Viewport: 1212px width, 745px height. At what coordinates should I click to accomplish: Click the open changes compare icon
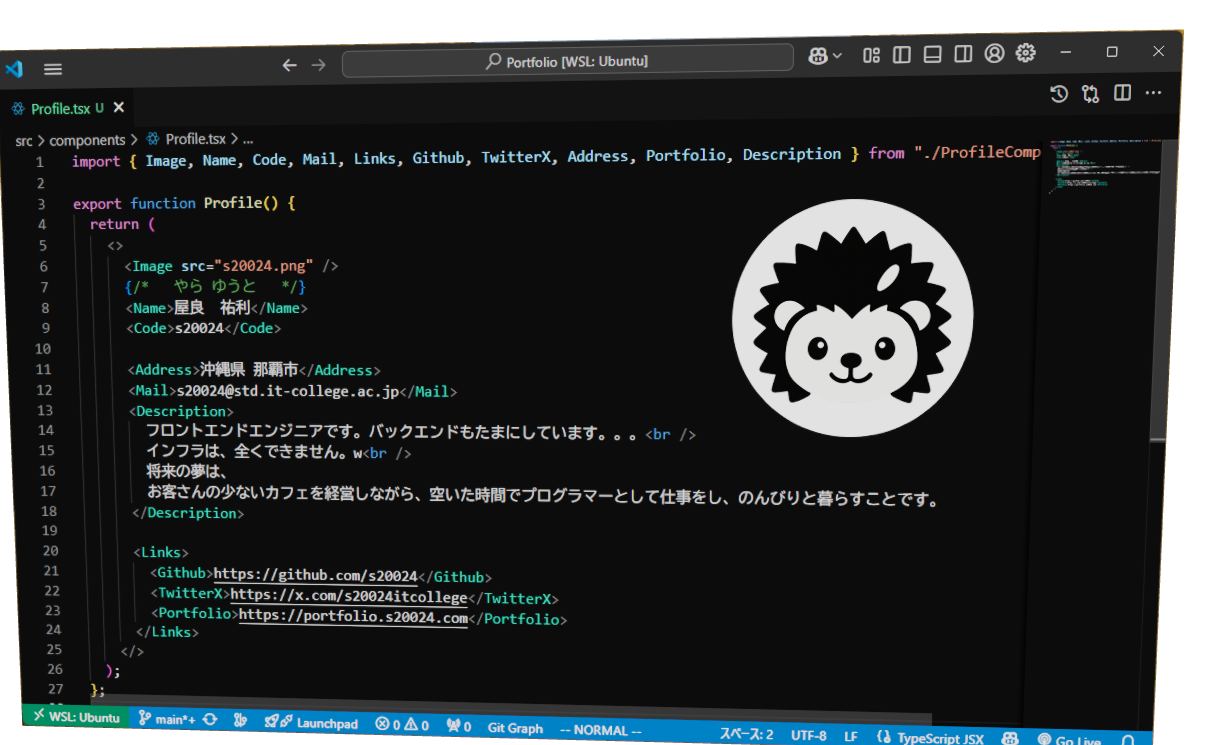point(1090,94)
